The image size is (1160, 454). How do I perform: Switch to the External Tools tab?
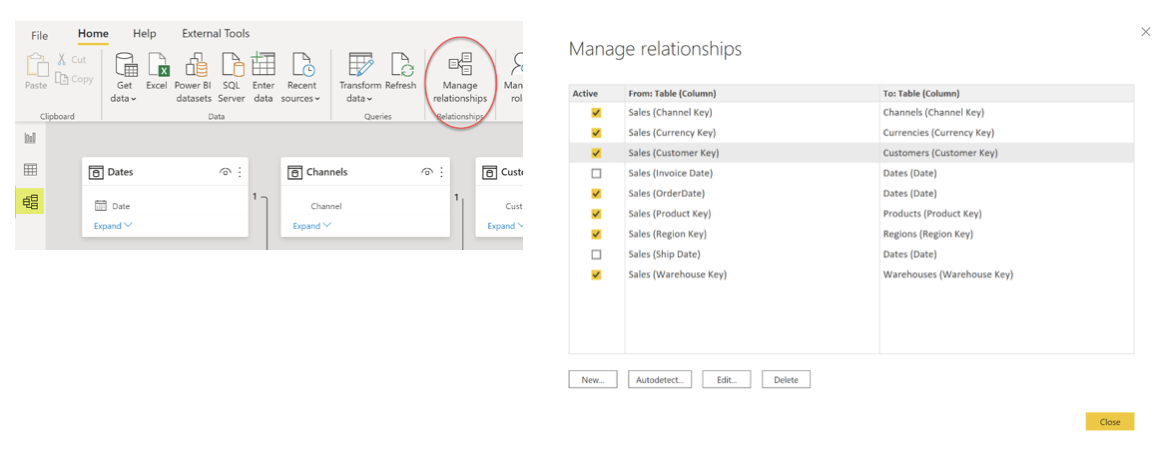coord(214,34)
